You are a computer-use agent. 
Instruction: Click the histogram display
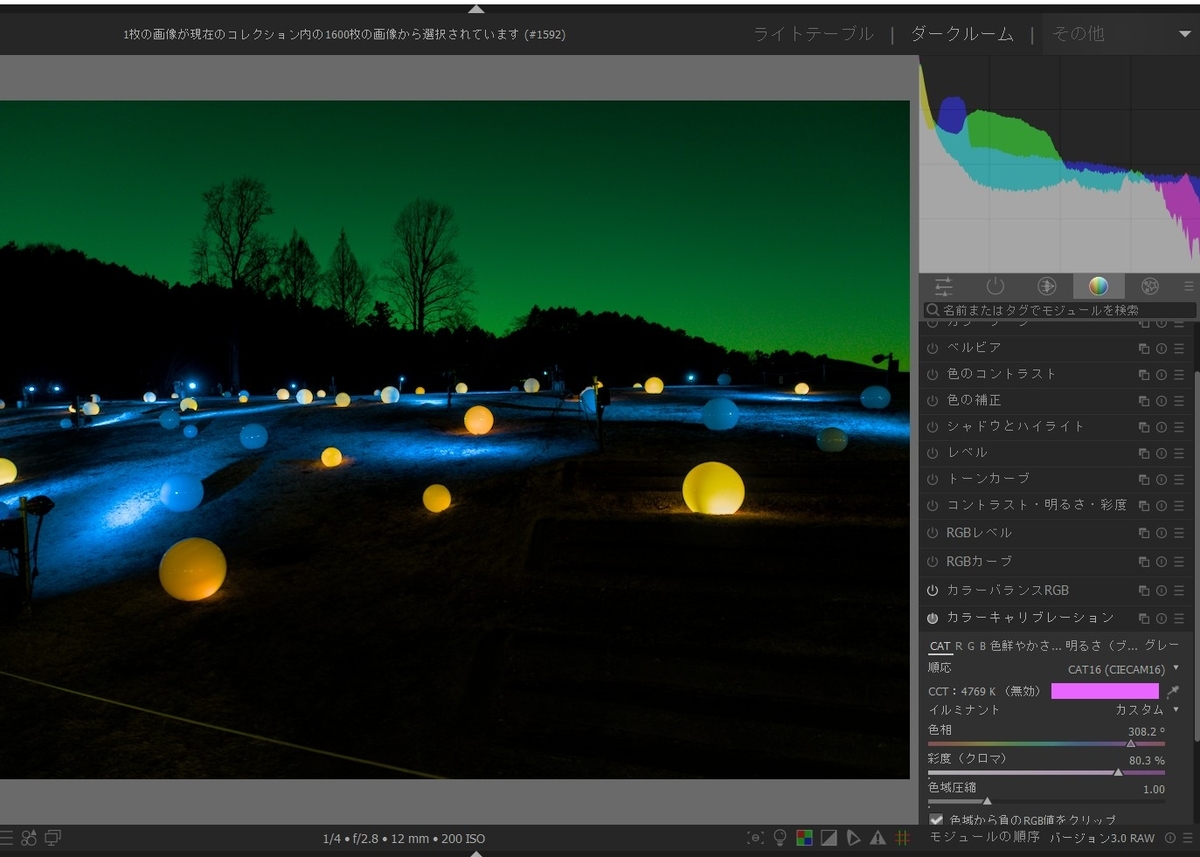click(1059, 164)
